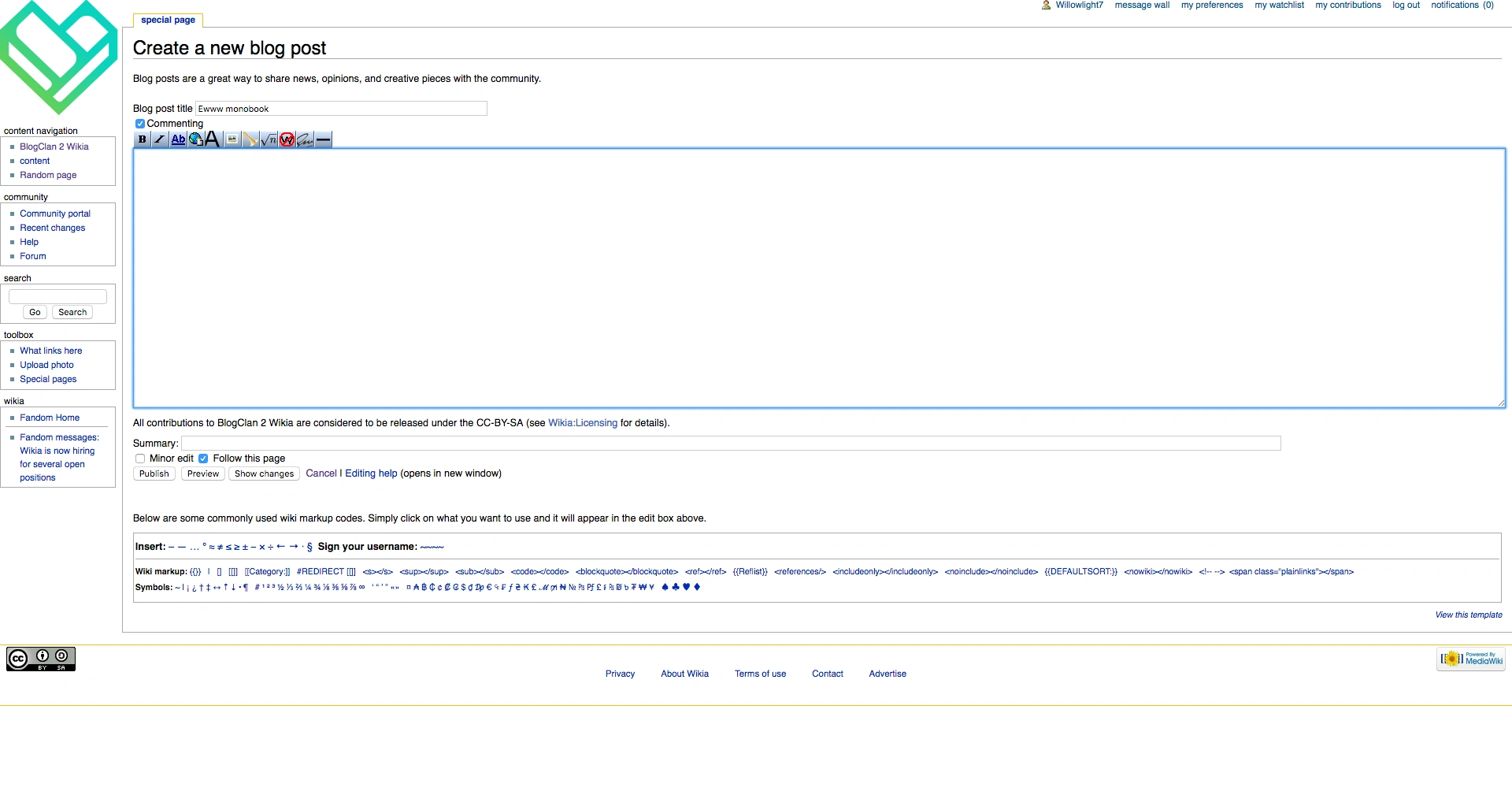
Task: Insert horizontal line icon
Action: 323,139
